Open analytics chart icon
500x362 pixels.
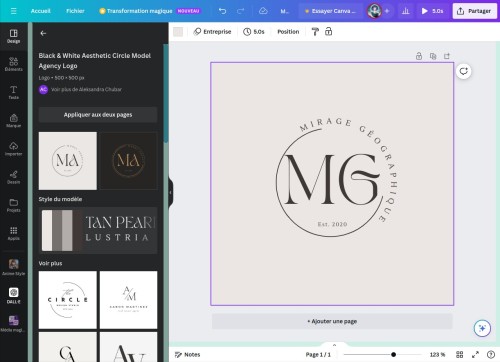coord(406,11)
